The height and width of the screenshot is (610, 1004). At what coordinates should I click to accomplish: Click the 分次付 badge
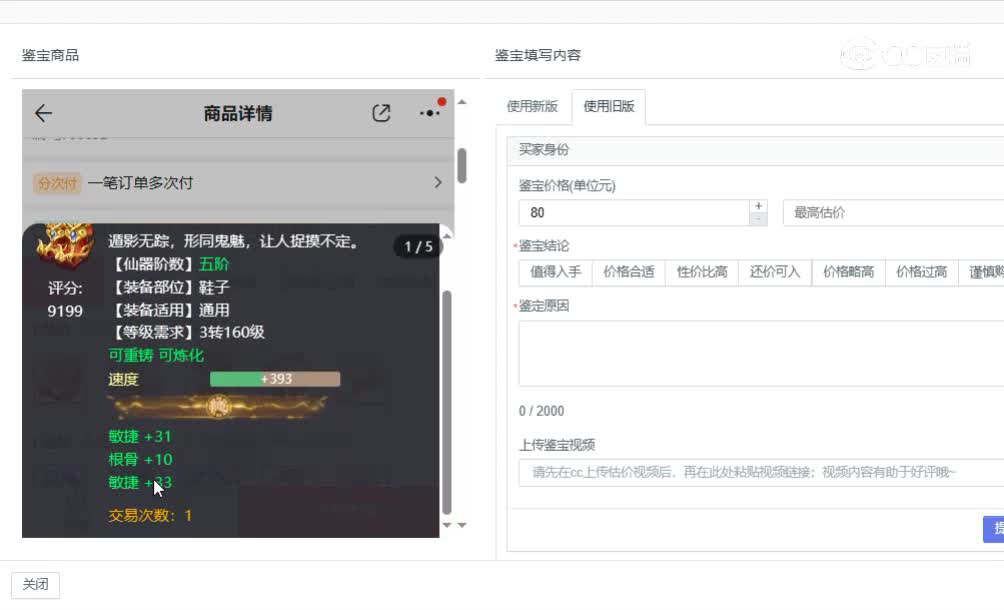[57, 183]
